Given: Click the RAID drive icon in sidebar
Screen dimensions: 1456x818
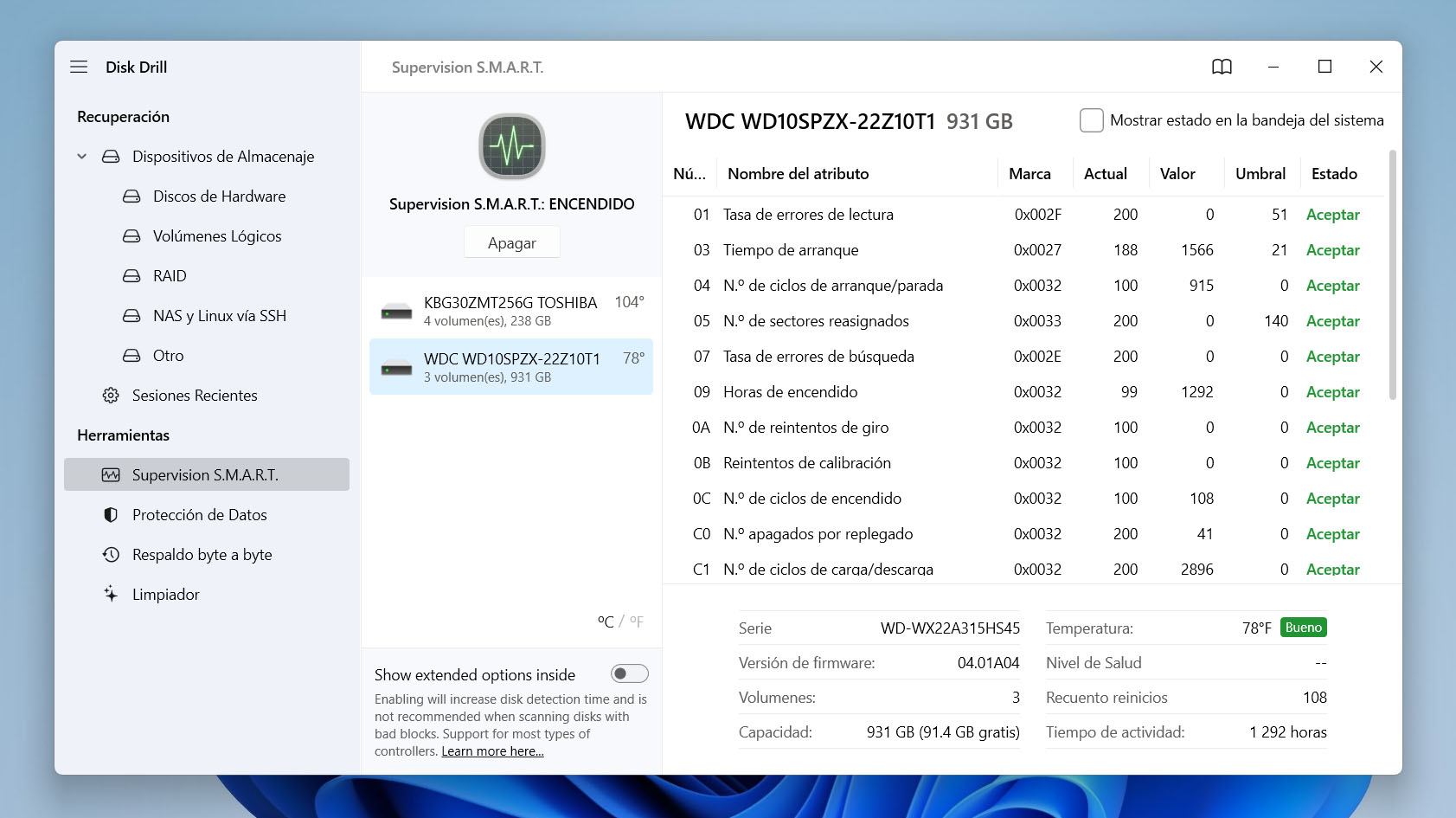Looking at the screenshot, I should 131,276.
